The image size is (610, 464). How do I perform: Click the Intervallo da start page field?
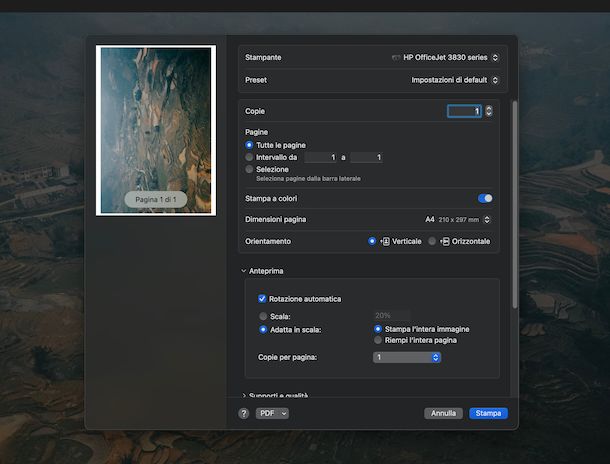321,157
